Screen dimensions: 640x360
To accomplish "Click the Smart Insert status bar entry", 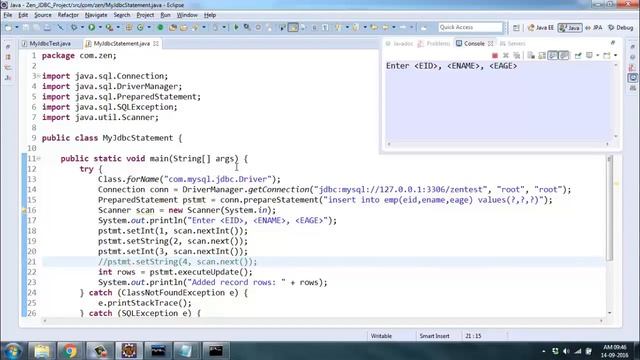I will 434,336.
